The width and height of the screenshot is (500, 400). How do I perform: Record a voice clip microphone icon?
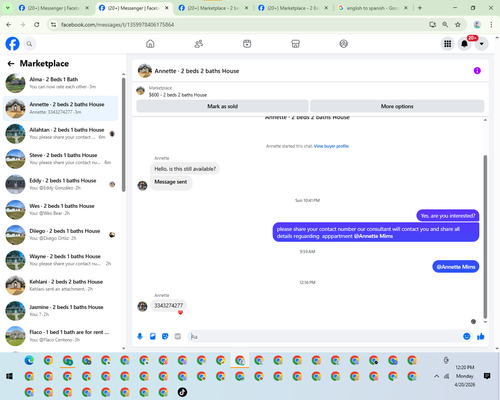point(140,336)
